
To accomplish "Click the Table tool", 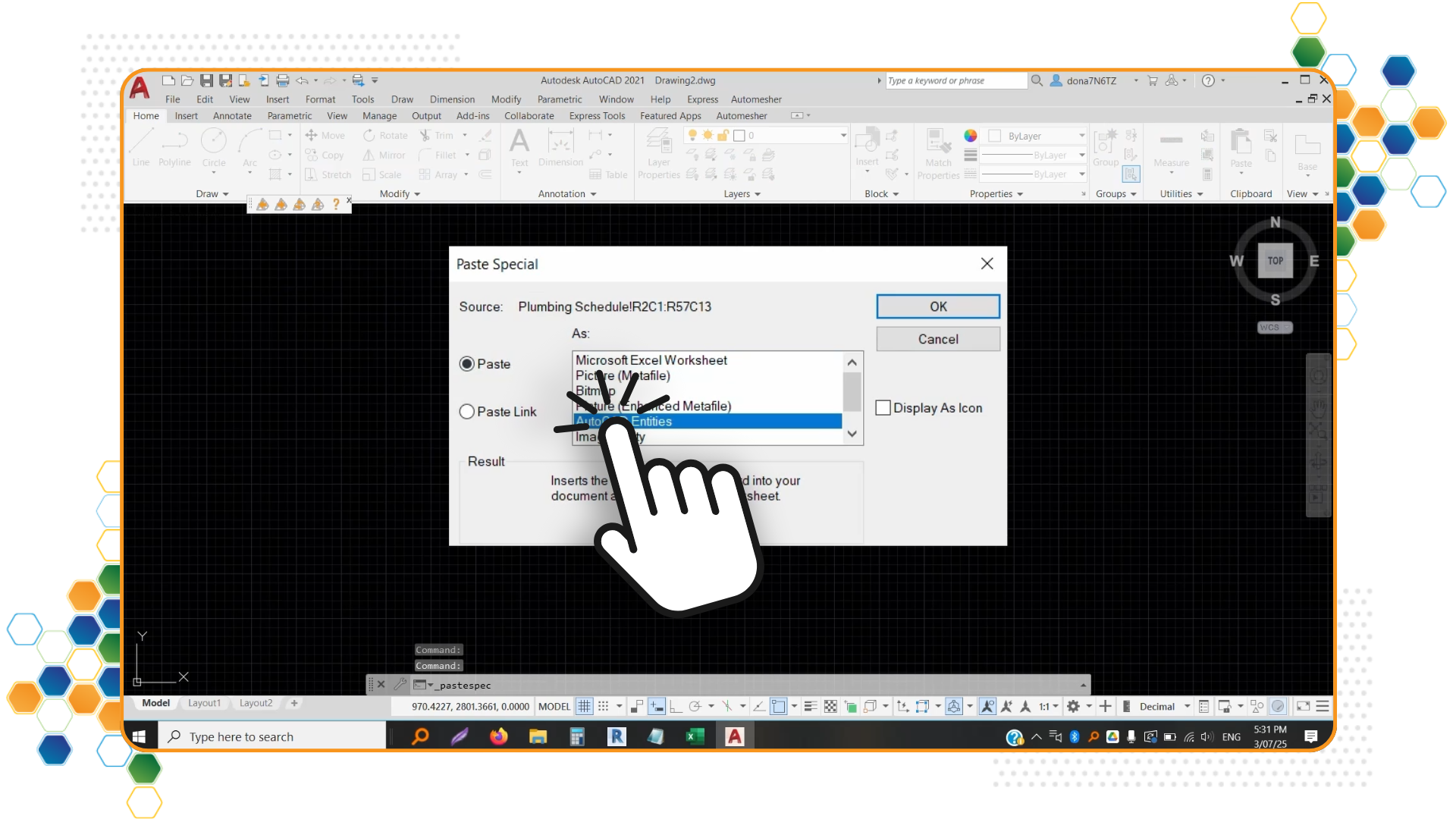I will (x=609, y=175).
